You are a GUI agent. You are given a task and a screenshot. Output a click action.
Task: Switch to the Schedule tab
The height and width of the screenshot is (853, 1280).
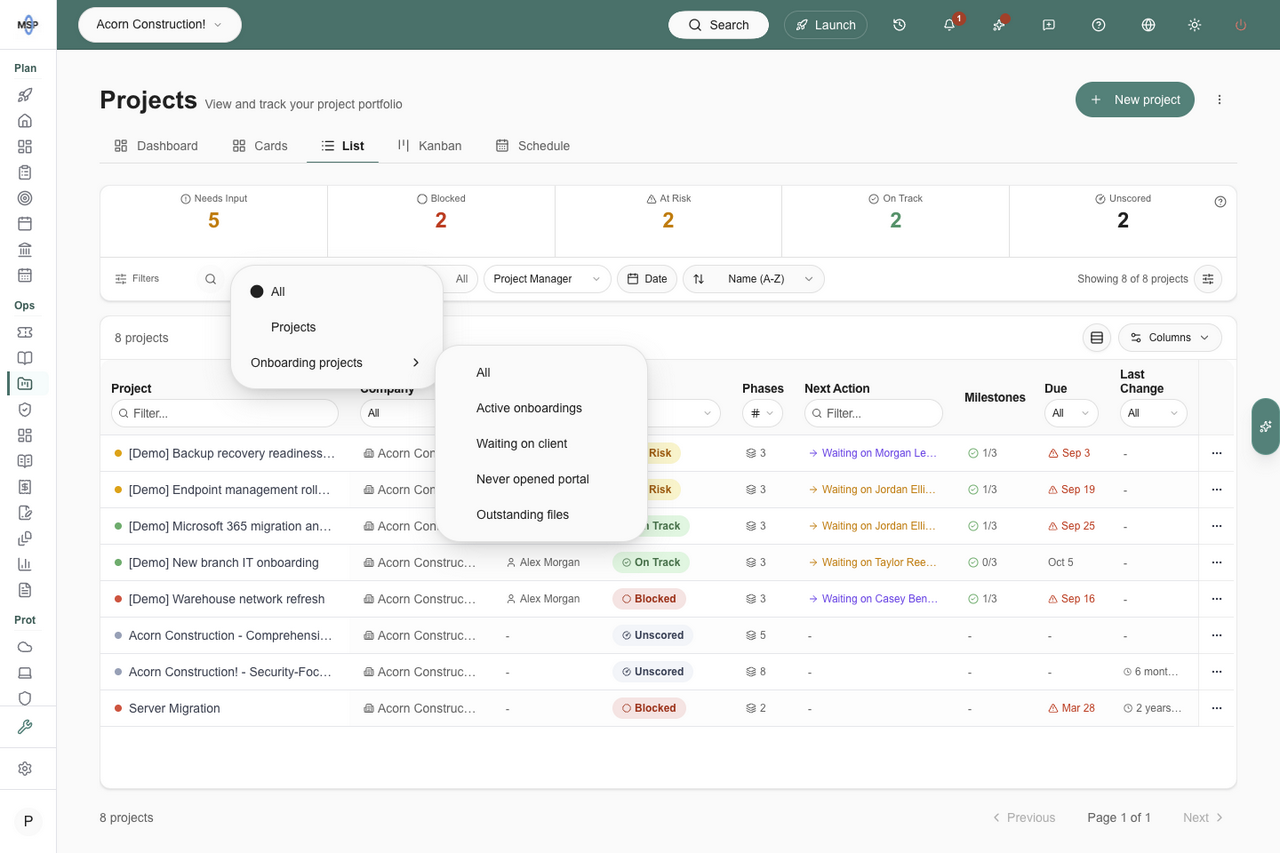(533, 146)
